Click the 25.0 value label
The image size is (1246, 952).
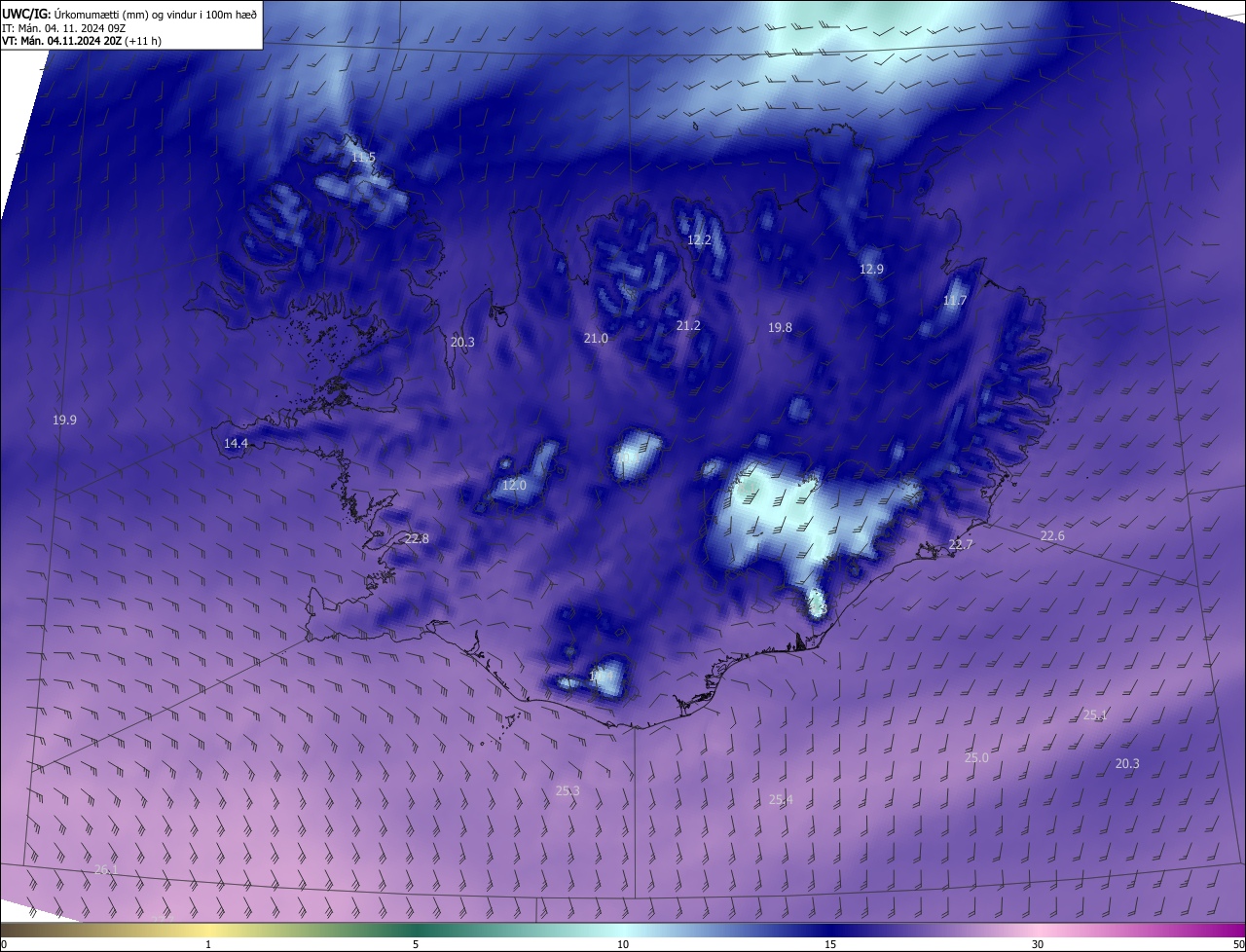pos(976,757)
